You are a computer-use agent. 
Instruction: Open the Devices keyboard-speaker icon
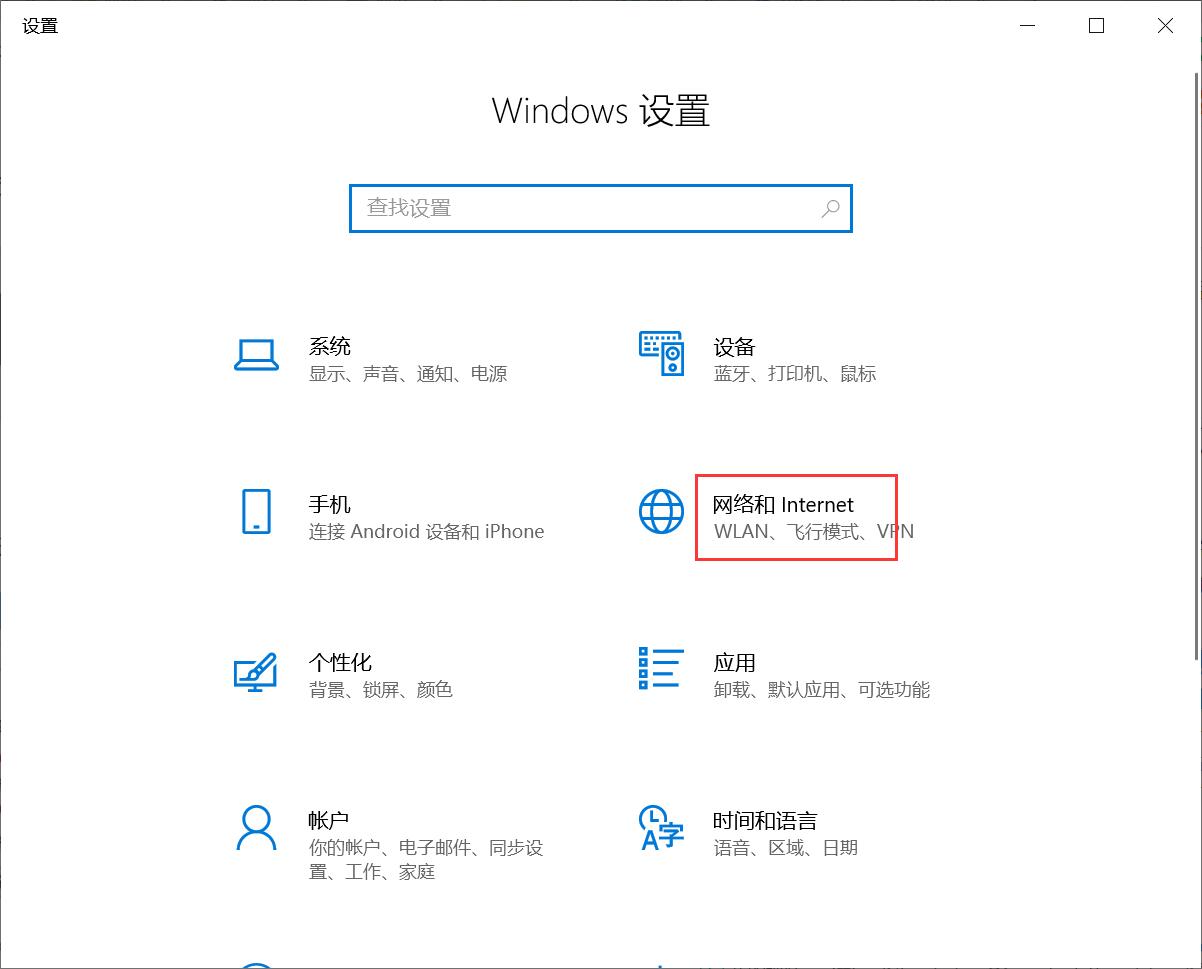pos(661,353)
